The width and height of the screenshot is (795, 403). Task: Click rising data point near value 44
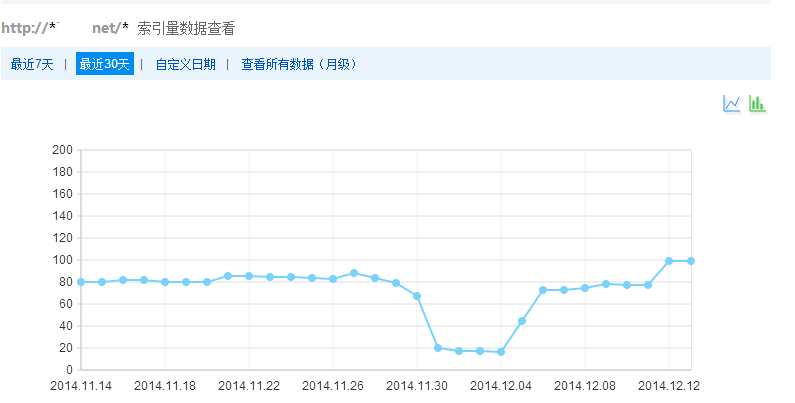[522, 321]
